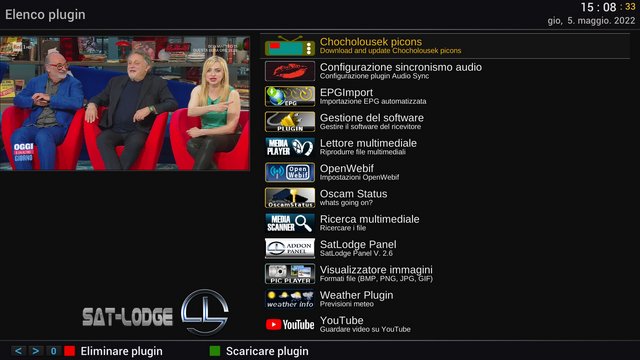The height and width of the screenshot is (360, 640).
Task: Select the red Eliminare plugin key
Action: point(69,351)
